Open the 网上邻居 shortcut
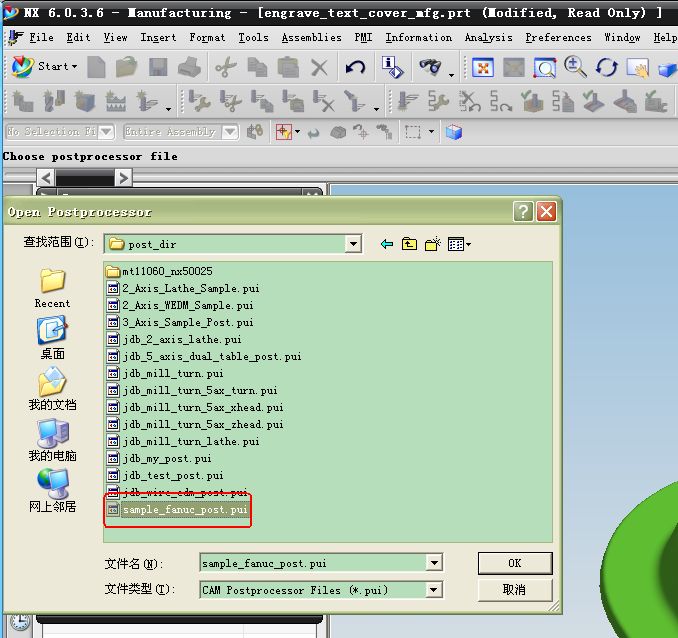The image size is (678, 638). click(52, 490)
